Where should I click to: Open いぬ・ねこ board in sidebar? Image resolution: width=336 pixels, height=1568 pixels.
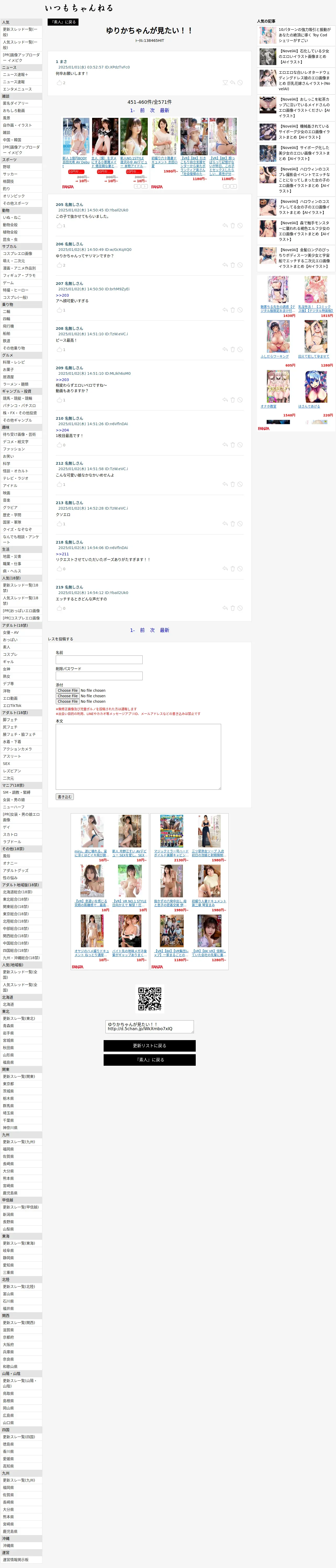[21, 217]
